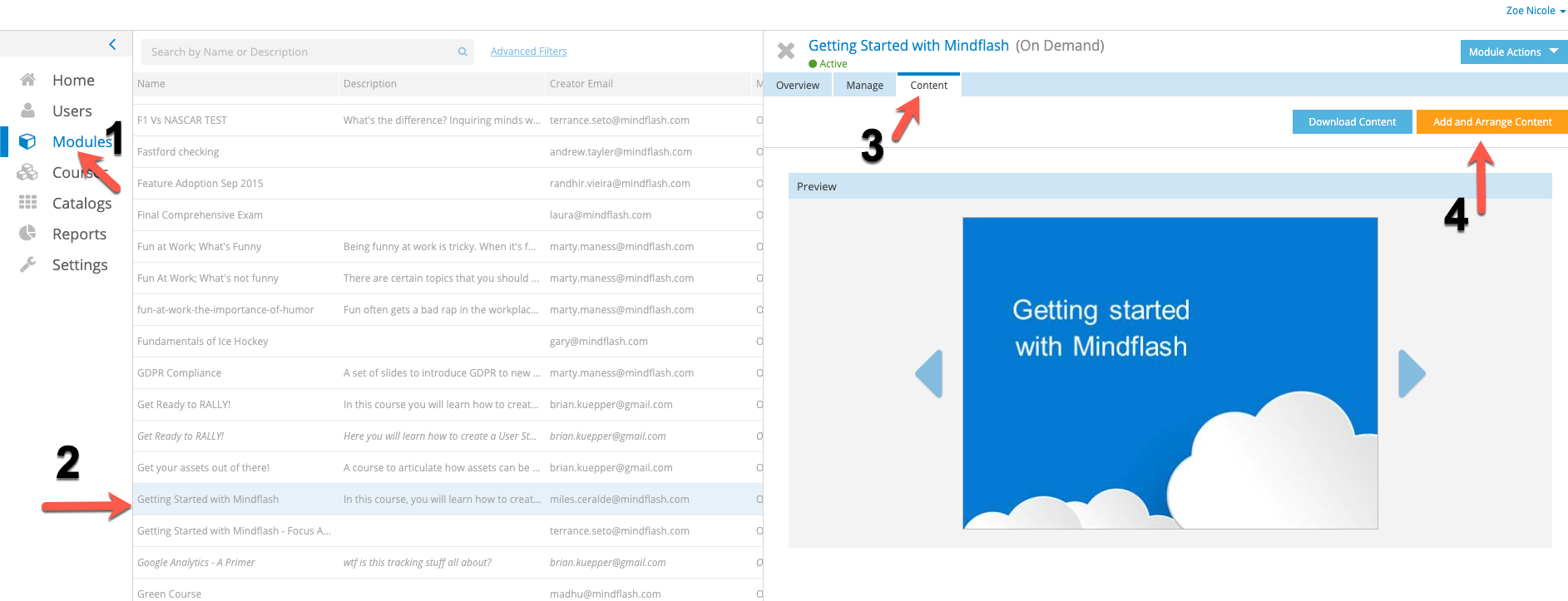Select the Fastford checking module
1568x601 pixels.
pos(448,152)
